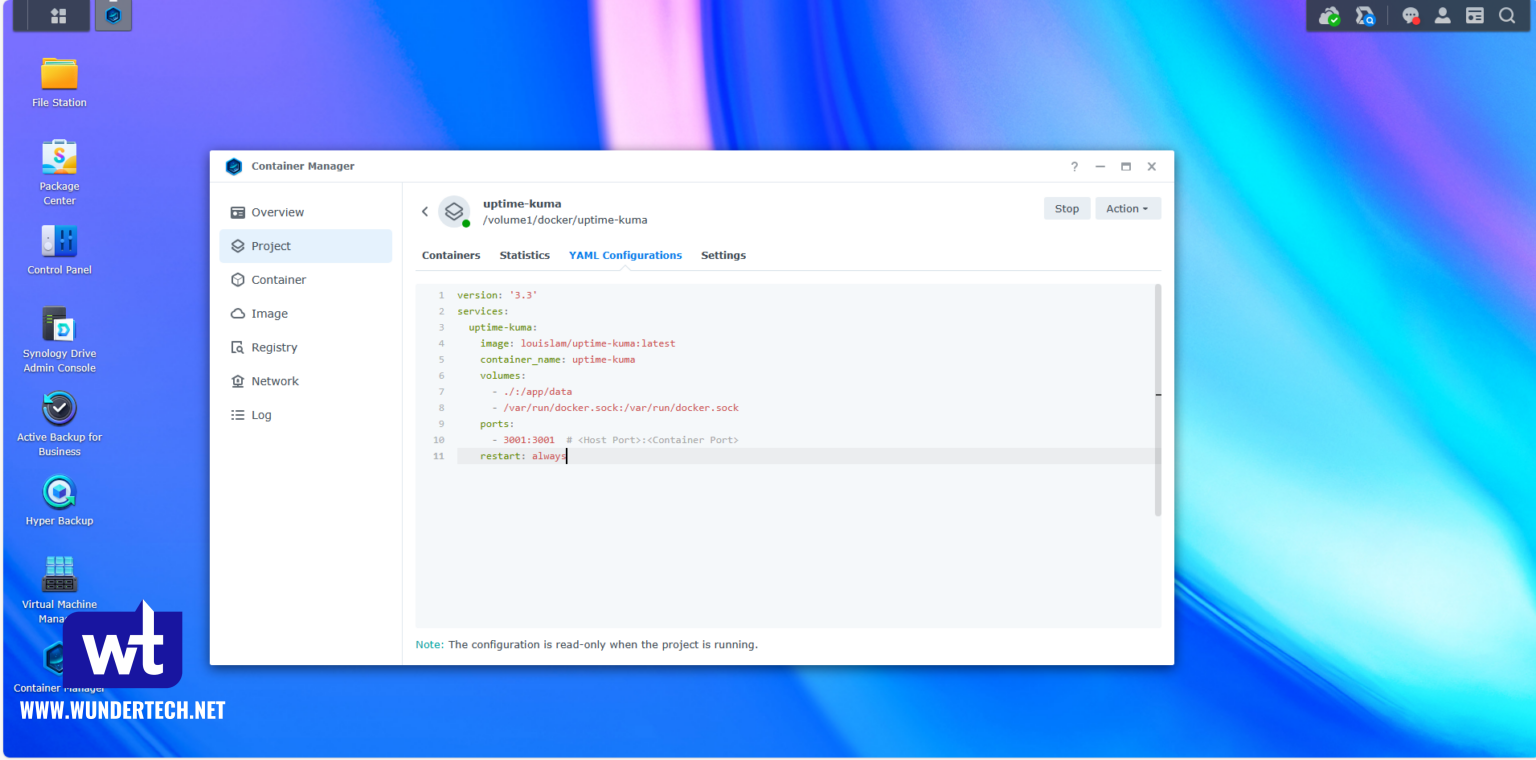Open the Settings tab of uptime-kuma
Viewport: 1536px width, 760px height.
pos(723,255)
